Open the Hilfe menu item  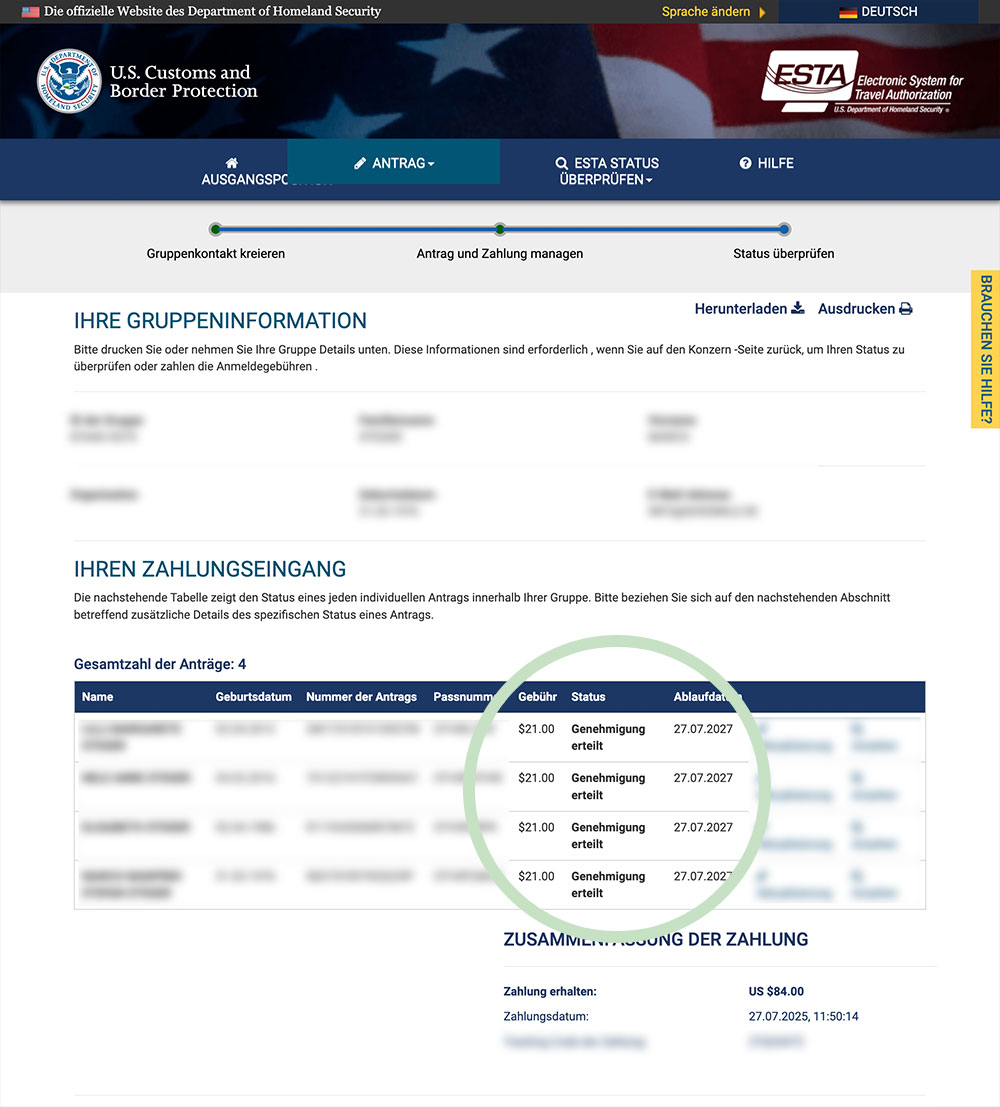pyautogui.click(x=766, y=163)
